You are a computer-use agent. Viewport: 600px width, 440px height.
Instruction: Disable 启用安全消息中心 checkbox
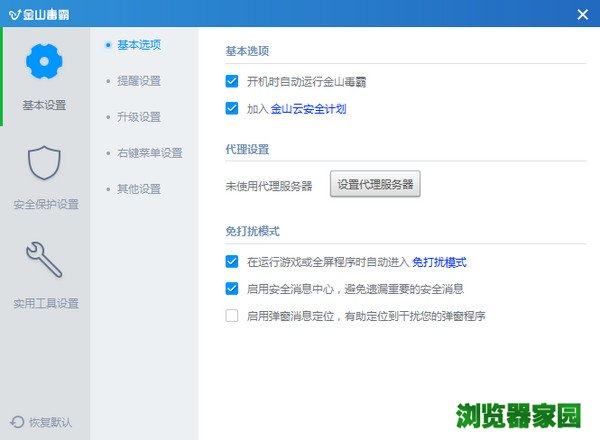point(232,288)
